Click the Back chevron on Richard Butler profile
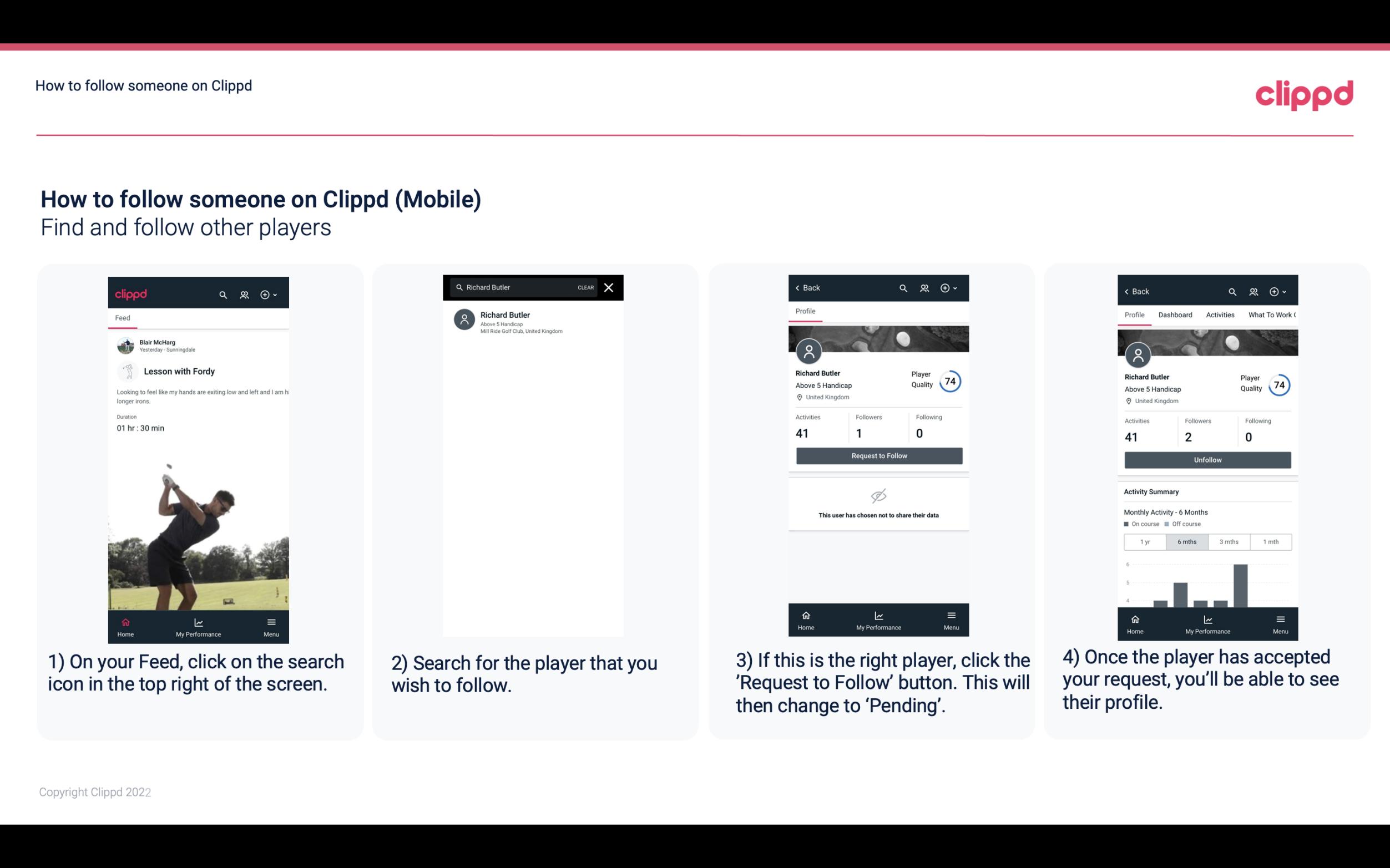This screenshot has width=1390, height=868. click(x=799, y=288)
